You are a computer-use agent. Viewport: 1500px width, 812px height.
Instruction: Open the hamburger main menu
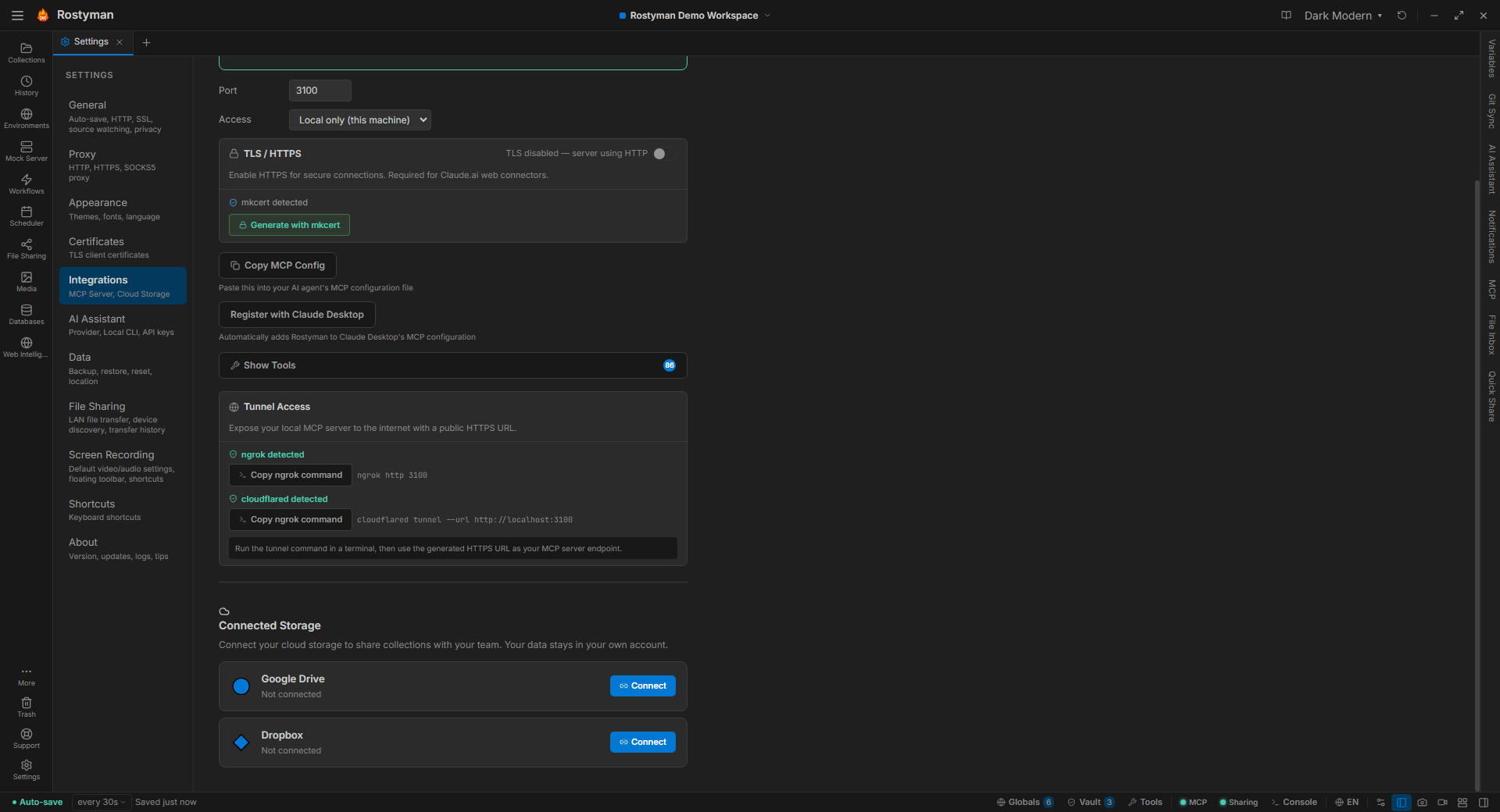tap(17, 15)
